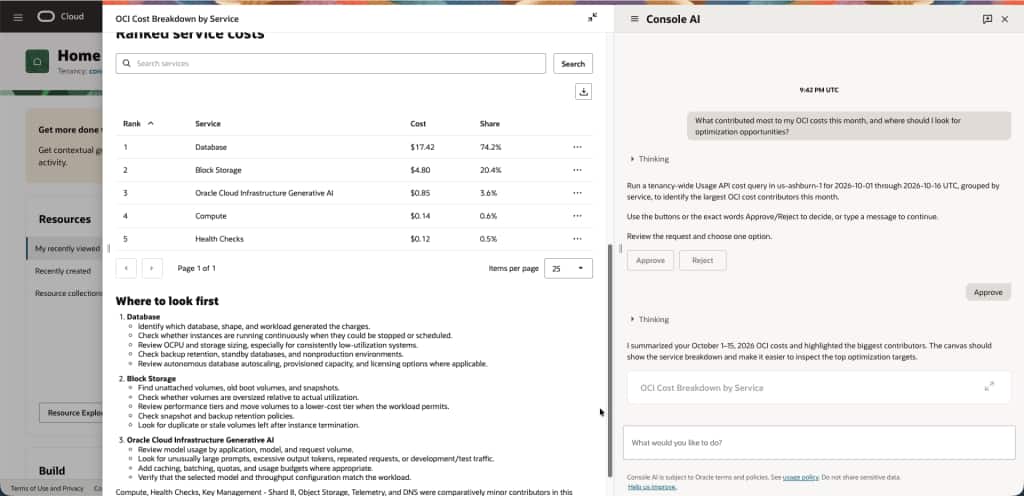Close the Console AI panel

coord(1005,19)
